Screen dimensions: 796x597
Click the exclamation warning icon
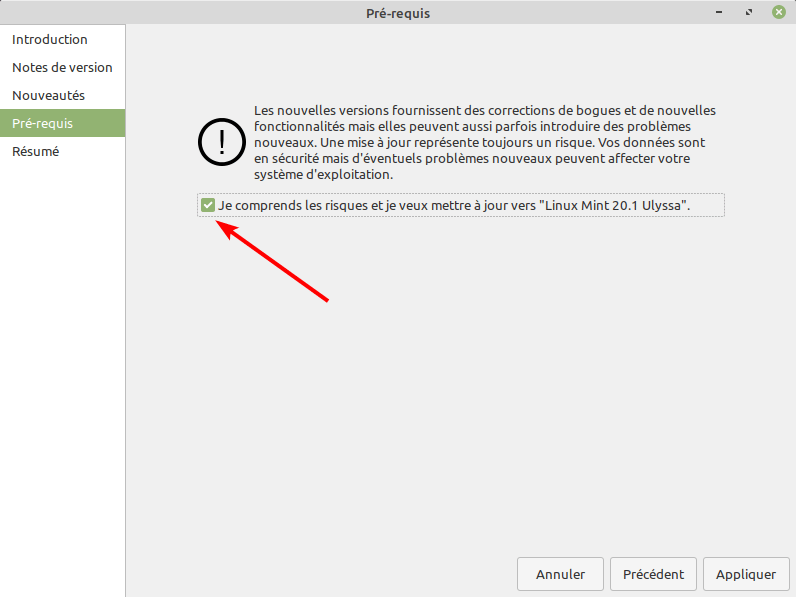coord(220,141)
